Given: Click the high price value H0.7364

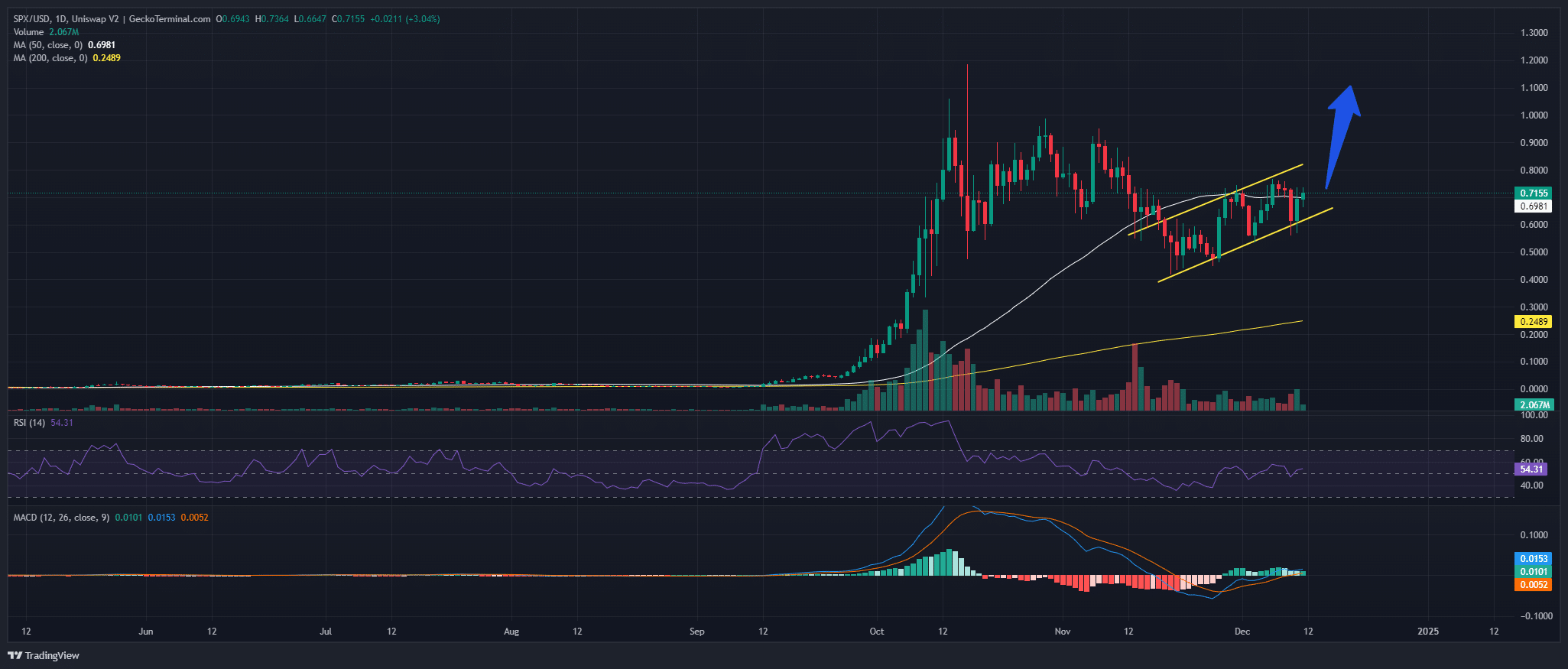Looking at the screenshot, I should click(272, 19).
